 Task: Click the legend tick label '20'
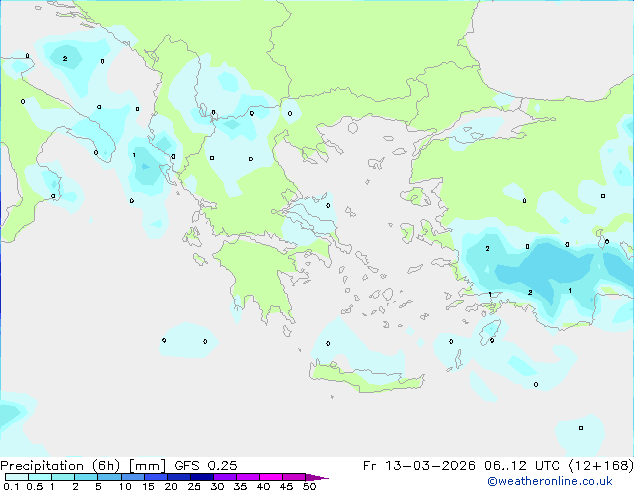(x=171, y=486)
